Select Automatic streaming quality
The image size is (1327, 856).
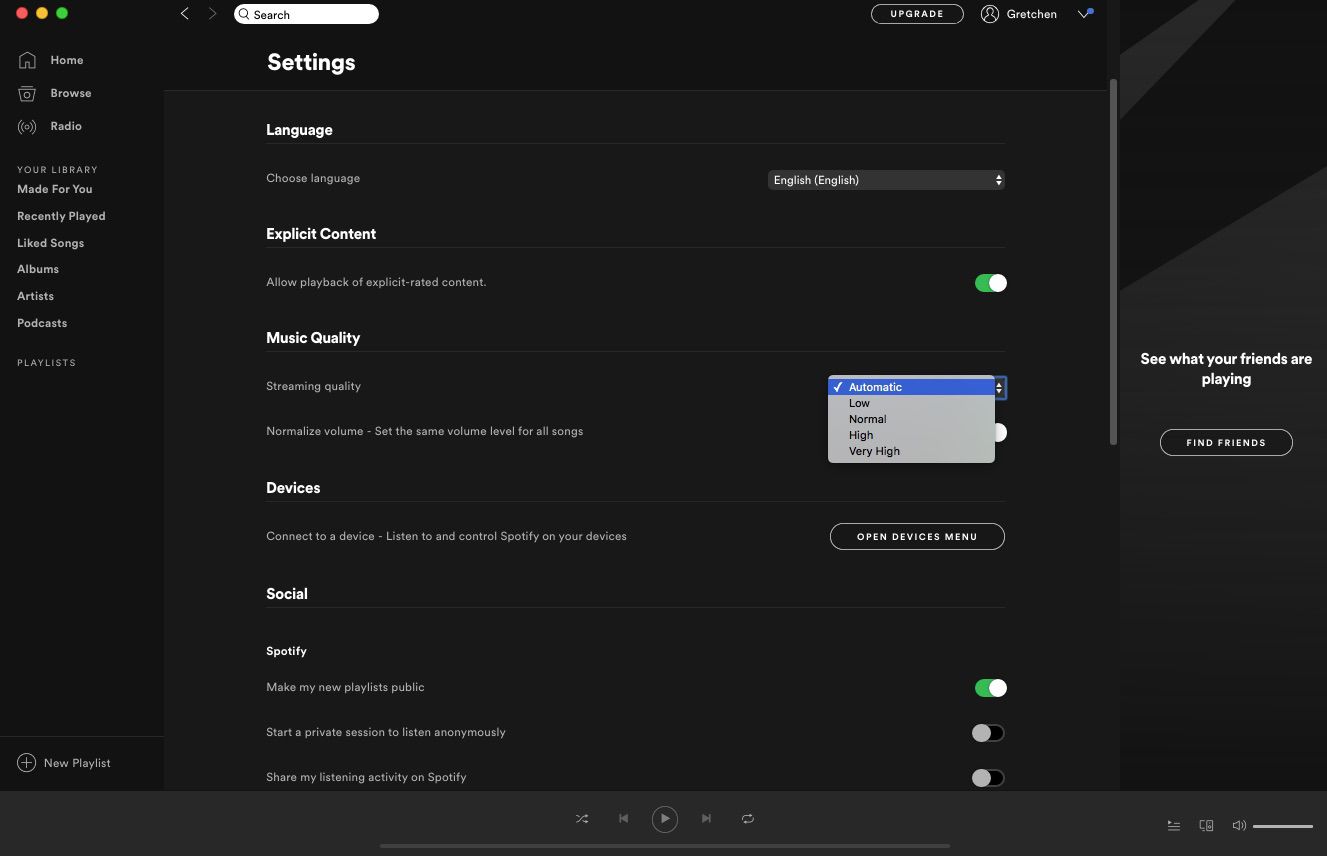tap(911, 387)
